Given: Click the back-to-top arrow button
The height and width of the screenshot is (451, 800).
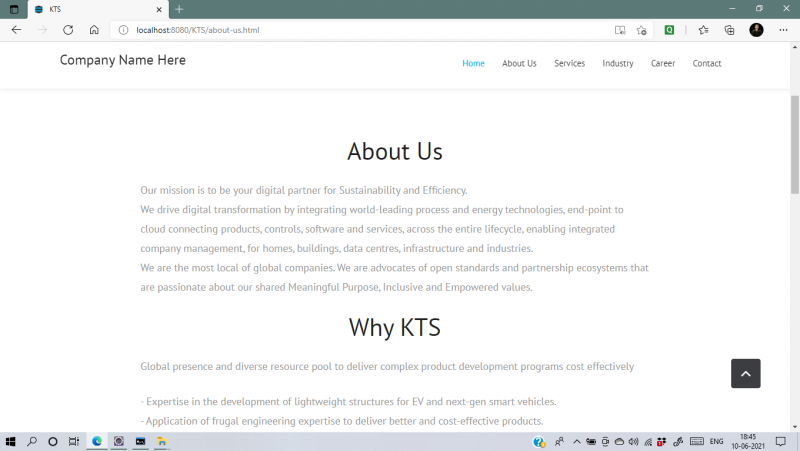Looking at the screenshot, I should pos(745,373).
